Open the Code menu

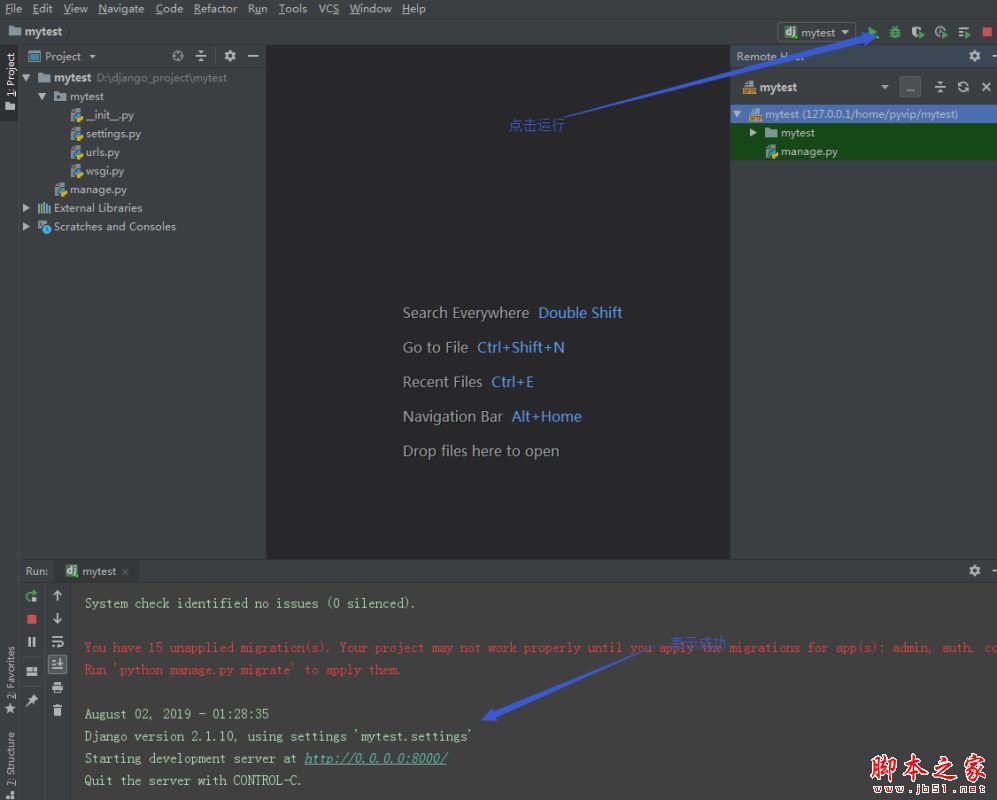pos(169,9)
